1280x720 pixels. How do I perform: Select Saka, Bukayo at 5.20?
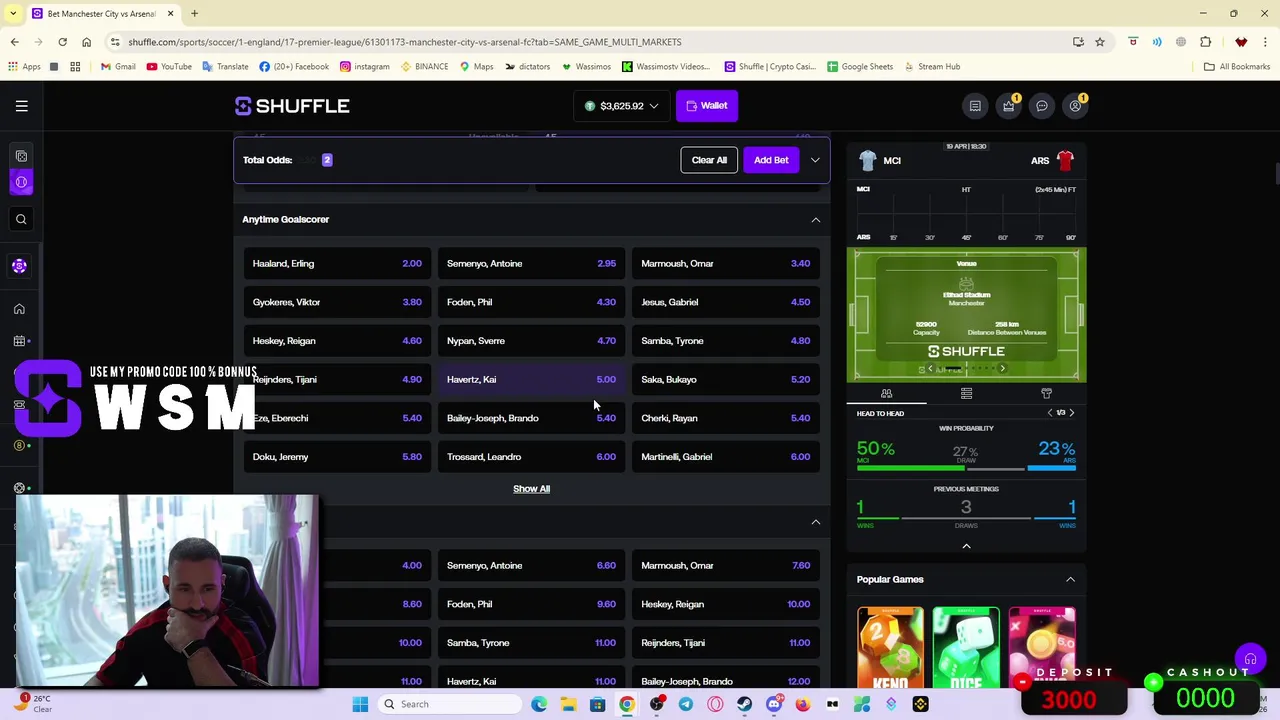725,380
